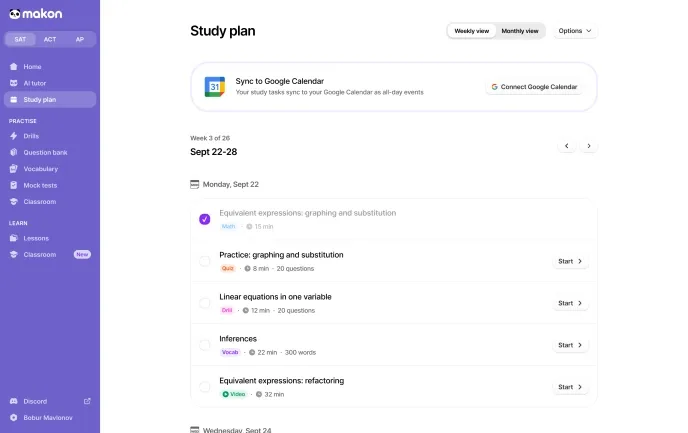Screen dimensions: 688x433
Task: Click Discord external link icon
Action: [87, 401]
